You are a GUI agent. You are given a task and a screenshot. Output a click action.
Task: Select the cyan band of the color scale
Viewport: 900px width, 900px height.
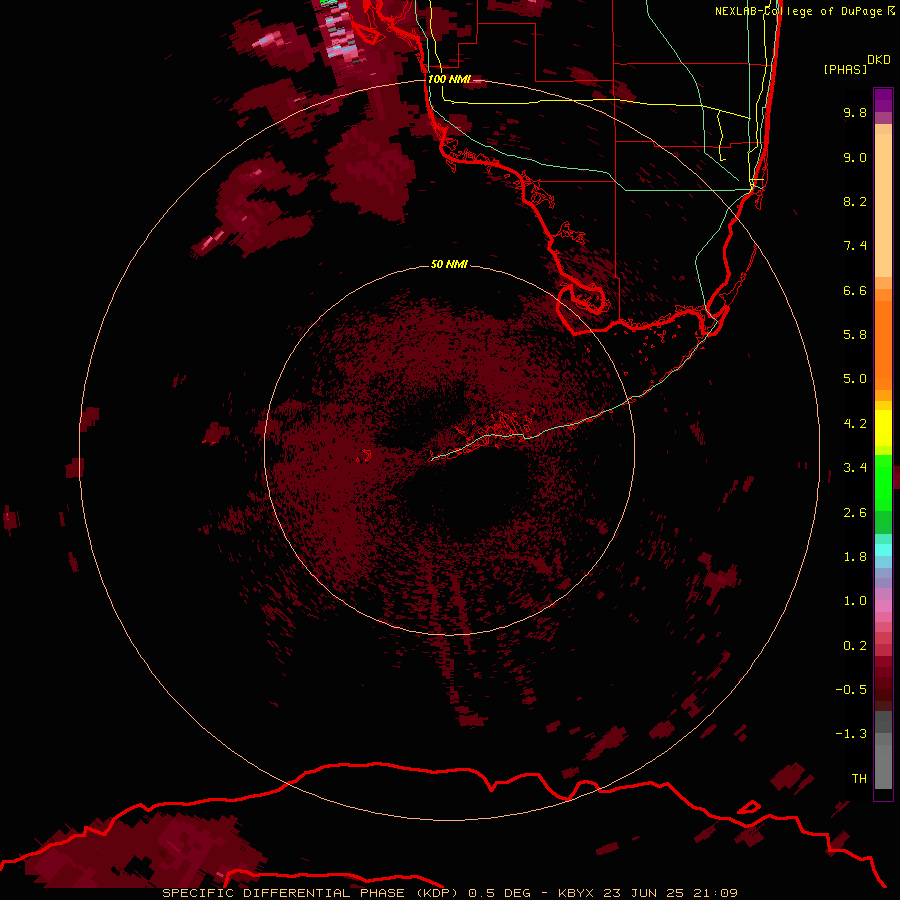[x=883, y=550]
